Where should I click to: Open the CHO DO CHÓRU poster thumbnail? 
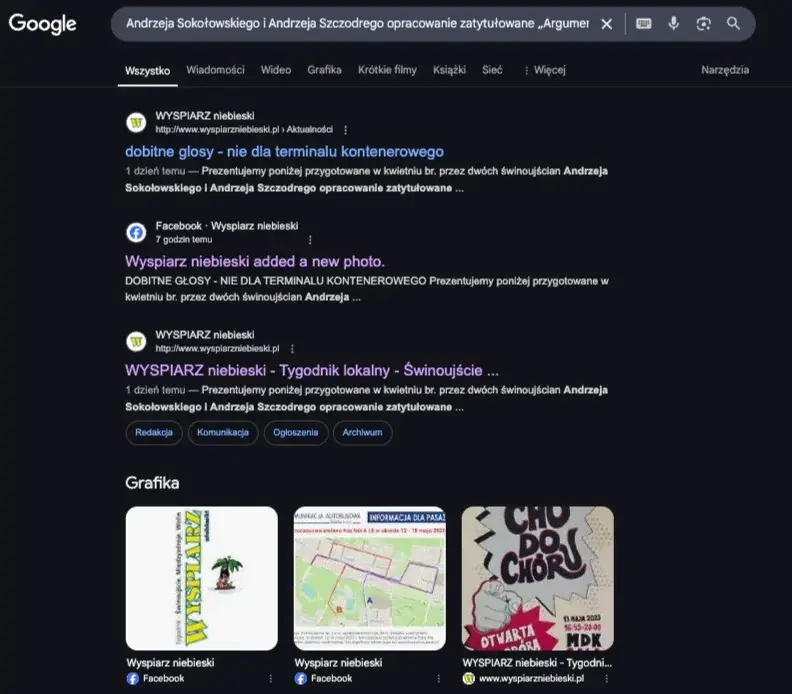[x=537, y=578]
